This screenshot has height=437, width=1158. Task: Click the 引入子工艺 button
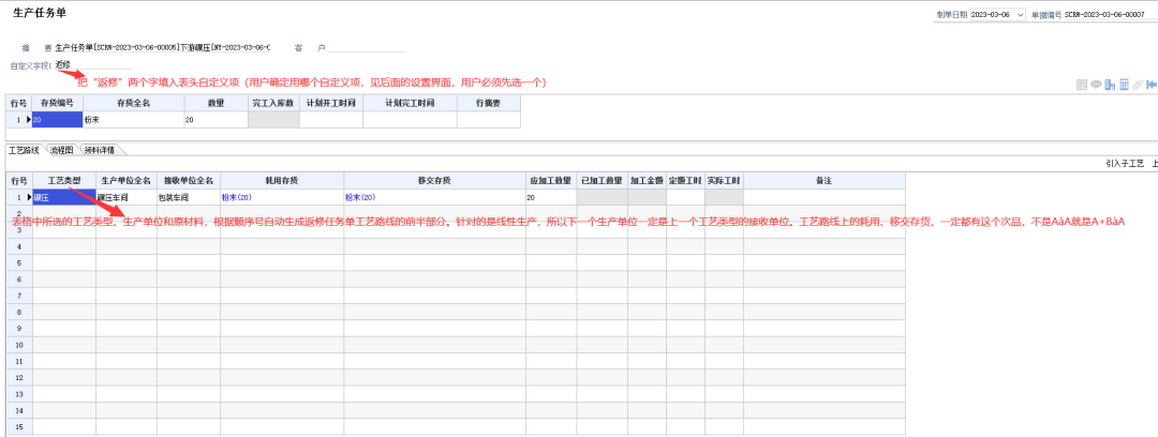(x=1124, y=162)
